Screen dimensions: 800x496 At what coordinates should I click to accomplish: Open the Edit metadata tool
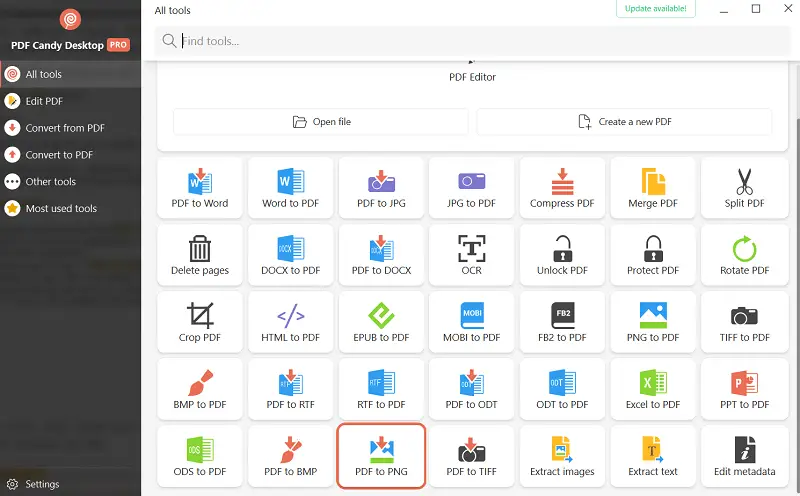coord(744,456)
